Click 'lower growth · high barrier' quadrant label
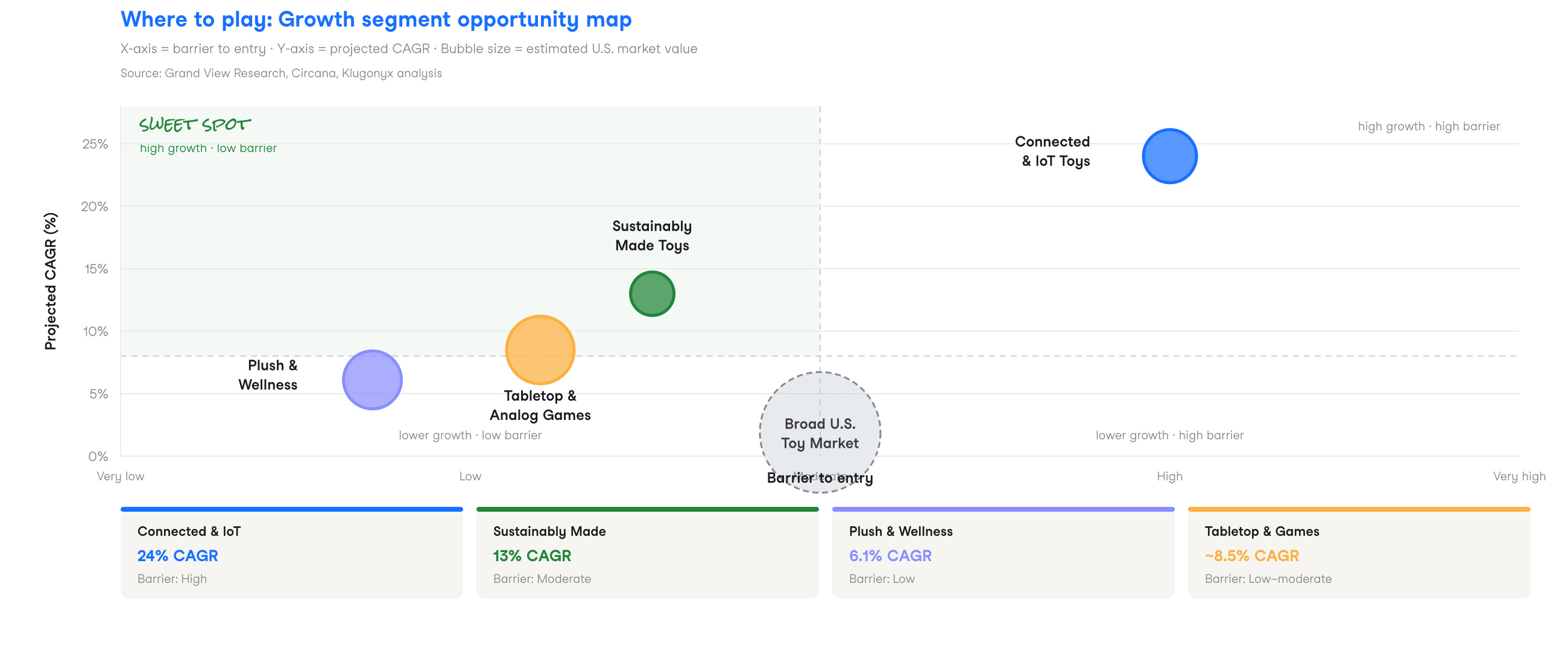 coord(1169,434)
